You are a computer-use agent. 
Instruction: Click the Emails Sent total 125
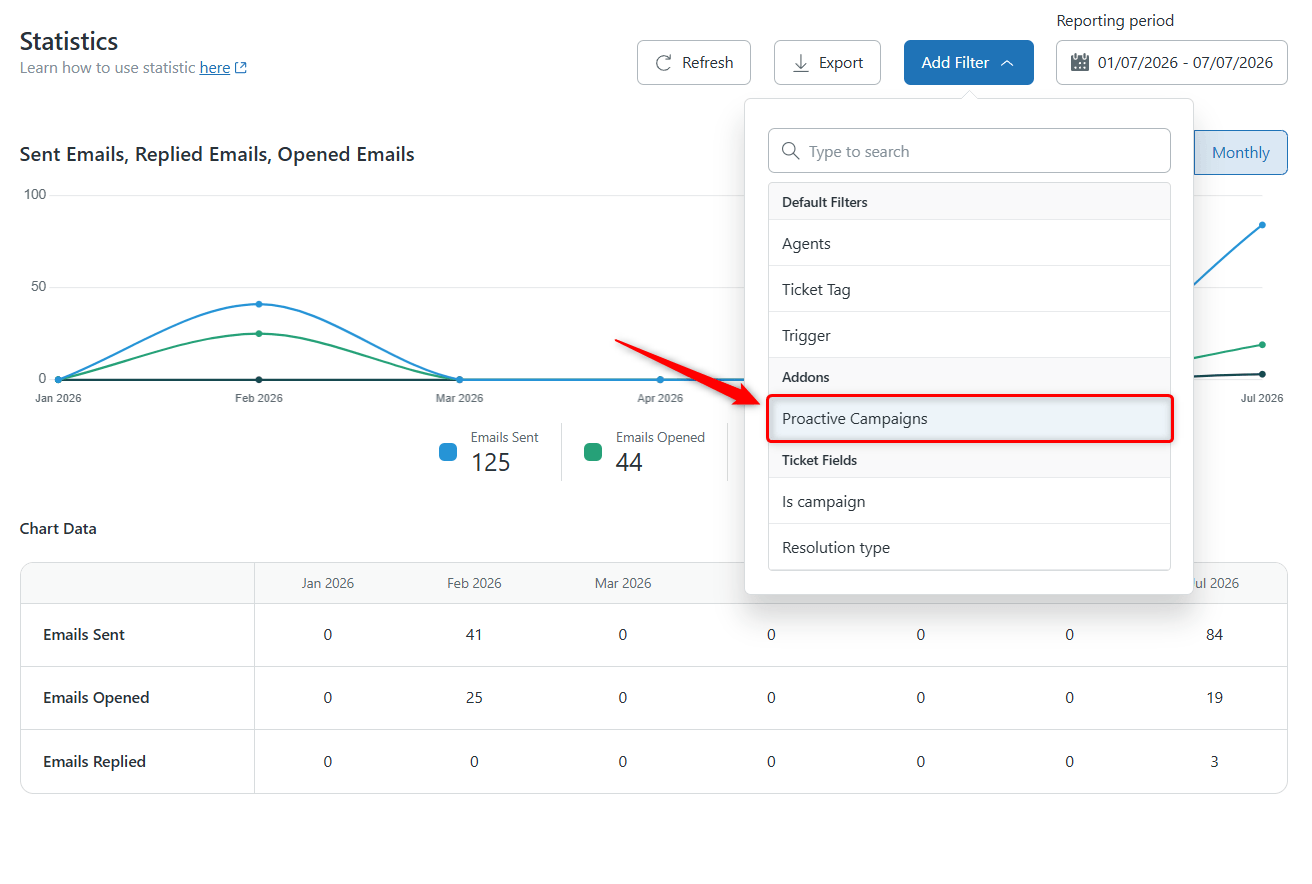[491, 462]
